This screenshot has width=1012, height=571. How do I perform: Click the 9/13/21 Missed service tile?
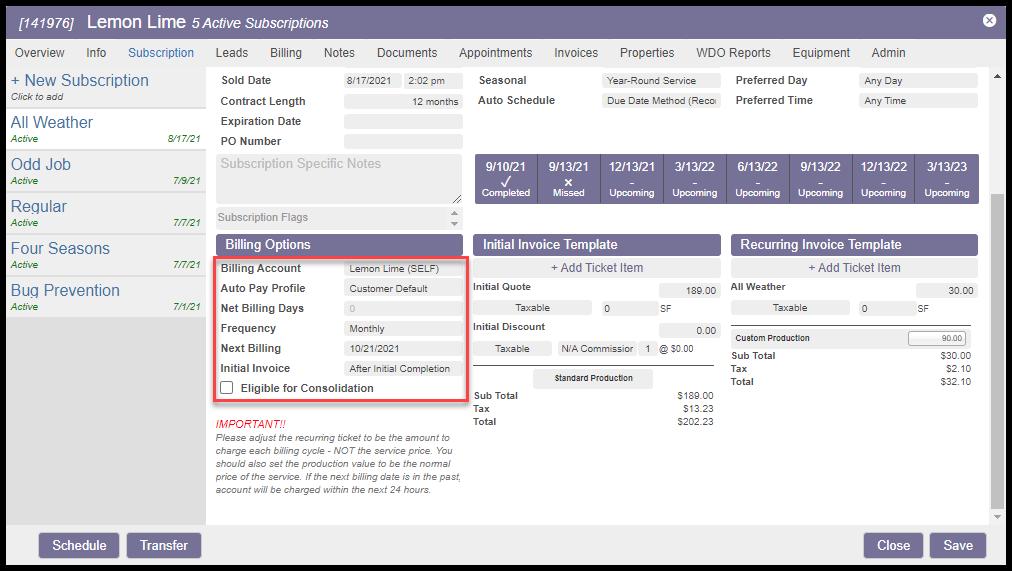pyautogui.click(x=568, y=179)
